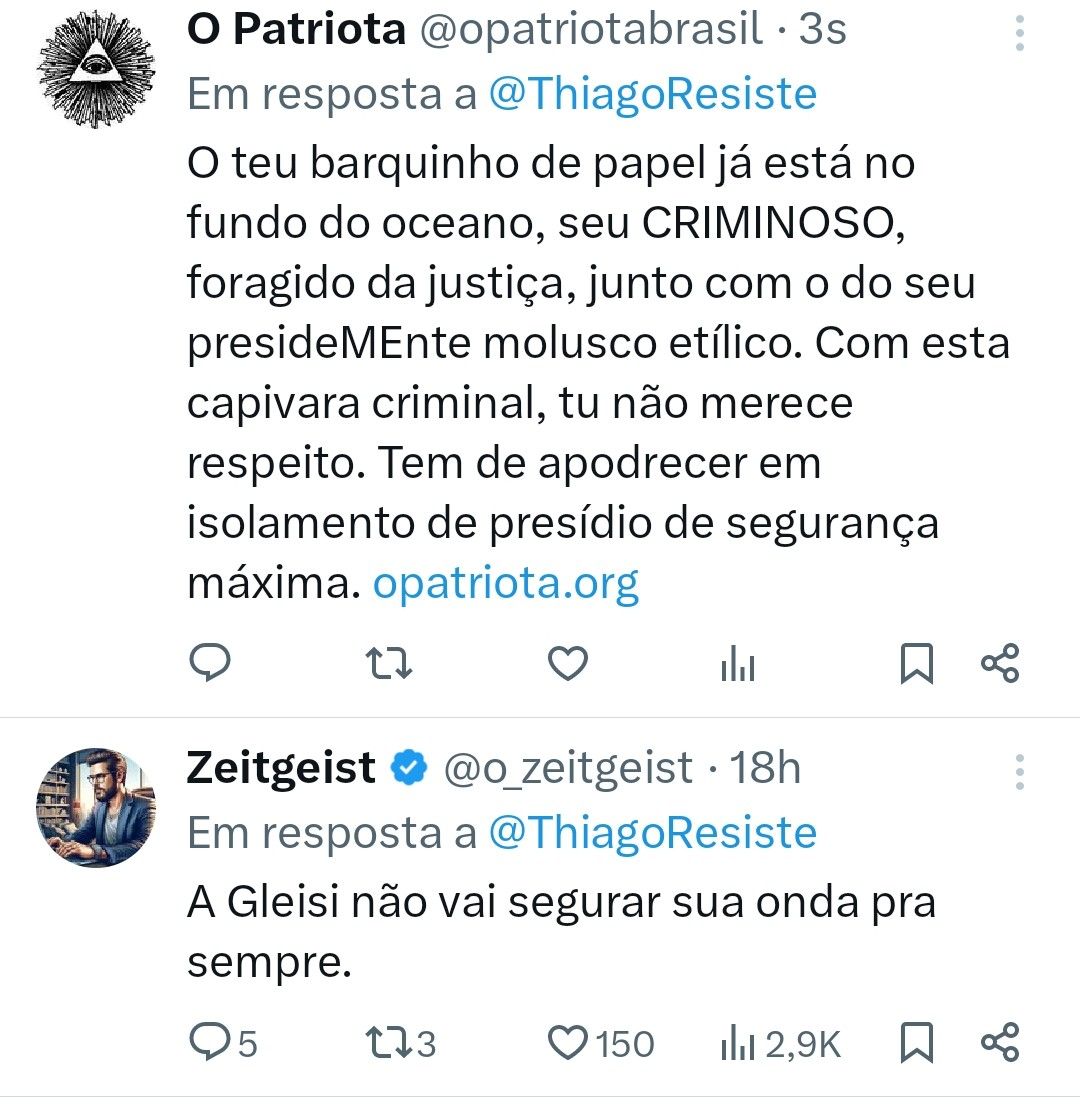The width and height of the screenshot is (1080, 1109).
Task: View analytics for O Patriota's tweet
Action: pyautogui.click(x=738, y=665)
